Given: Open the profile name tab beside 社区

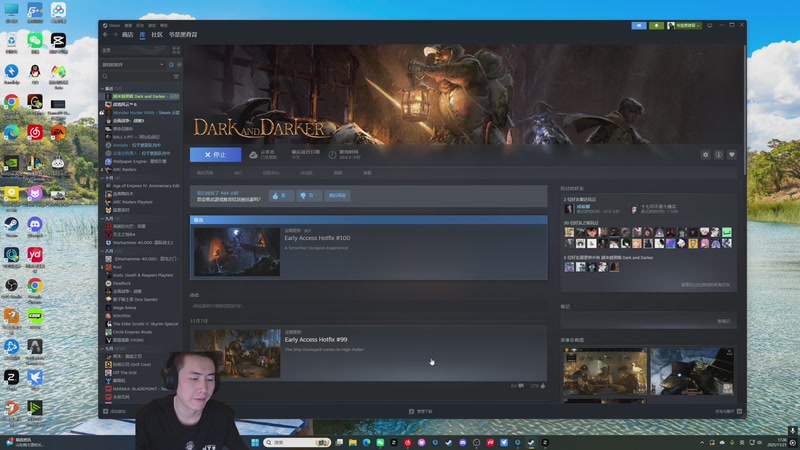Looking at the screenshot, I should (183, 35).
